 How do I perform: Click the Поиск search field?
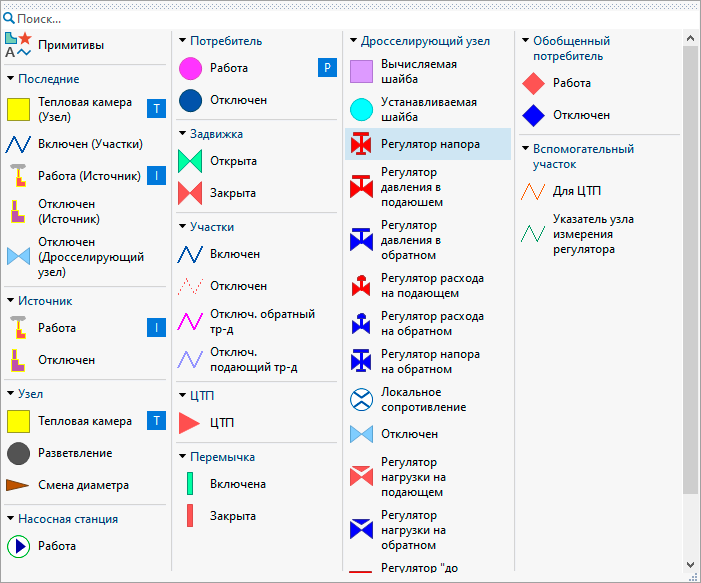coord(350,18)
